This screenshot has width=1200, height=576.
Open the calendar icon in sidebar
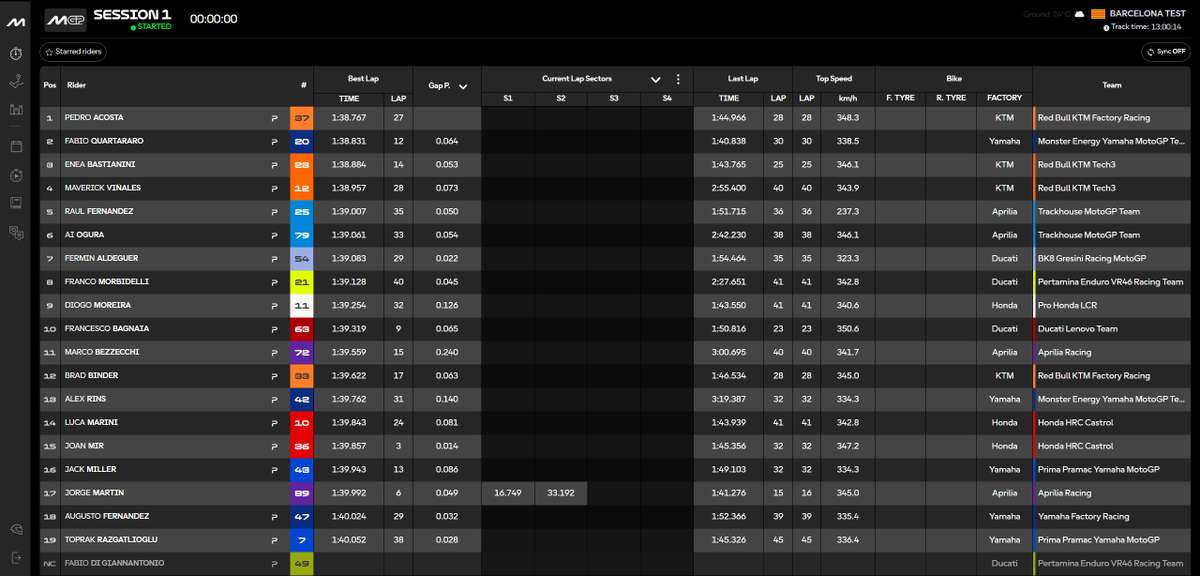pos(15,146)
